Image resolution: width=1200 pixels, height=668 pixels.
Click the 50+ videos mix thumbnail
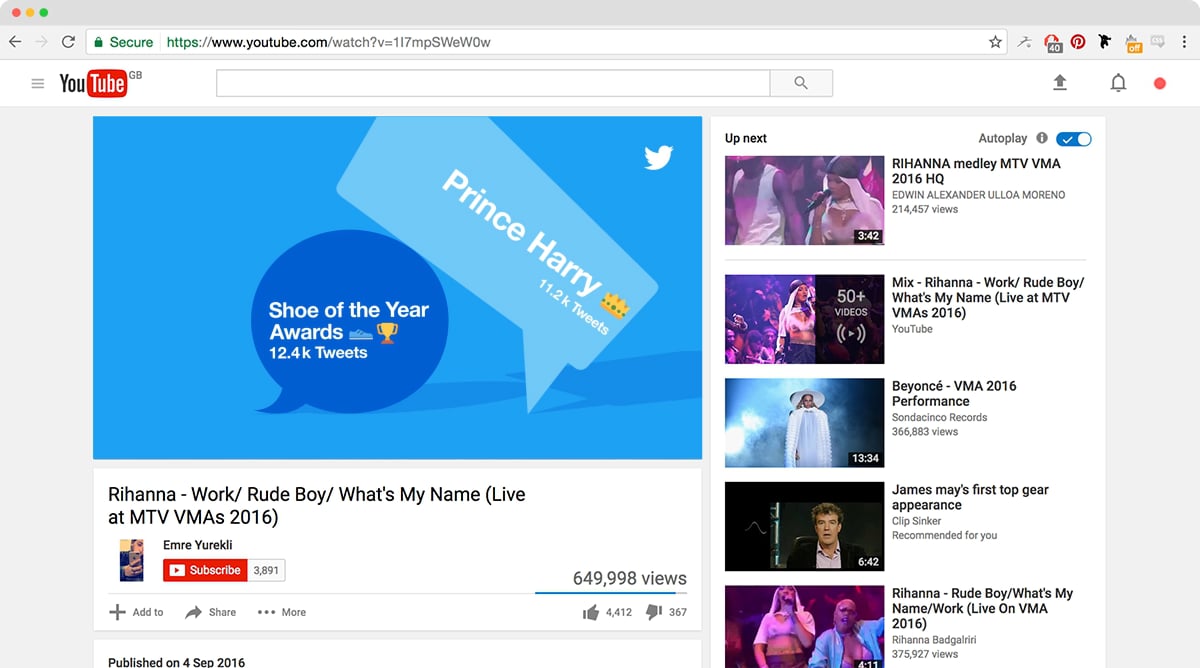tap(805, 319)
